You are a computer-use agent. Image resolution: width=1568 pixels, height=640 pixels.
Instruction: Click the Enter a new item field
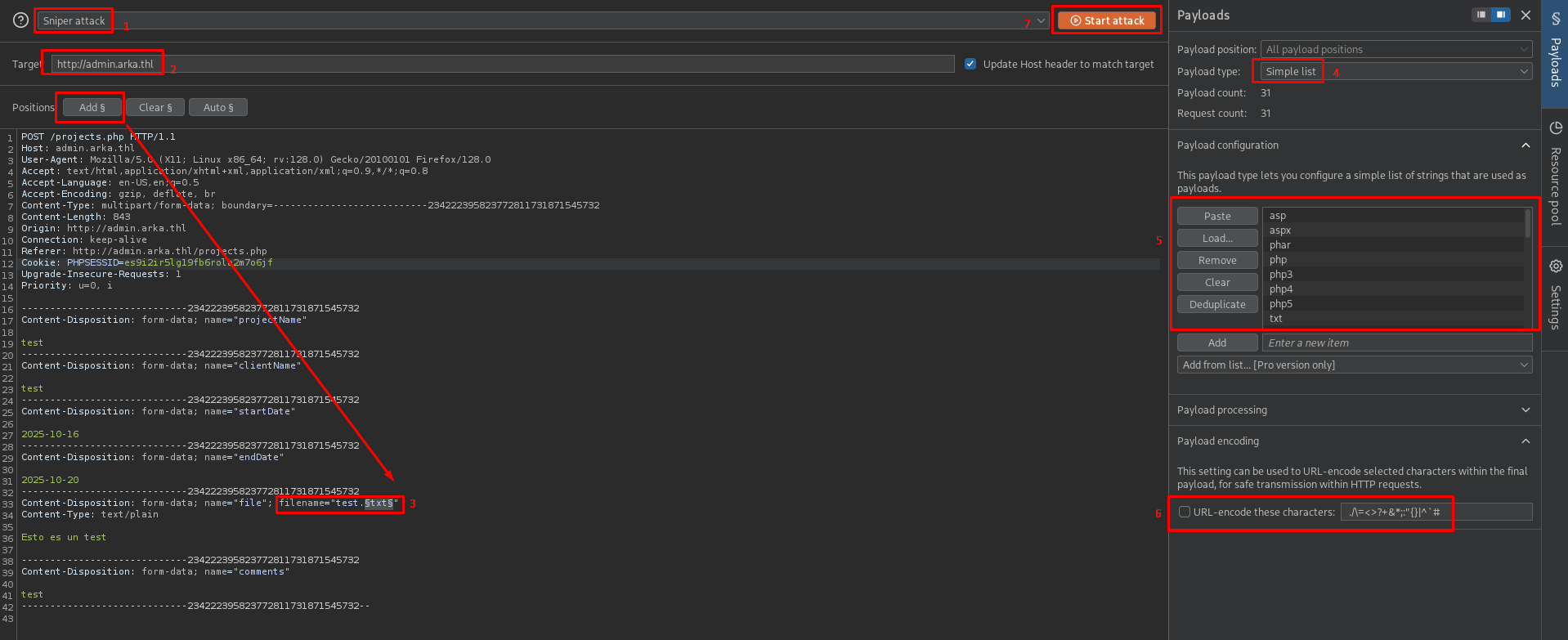click(x=1396, y=342)
